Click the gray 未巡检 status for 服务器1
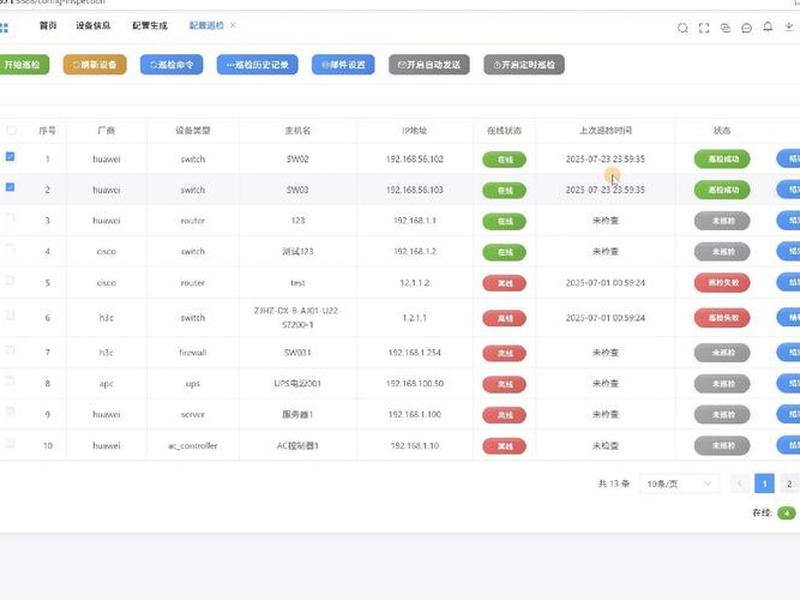This screenshot has height=600, width=800. pos(722,415)
